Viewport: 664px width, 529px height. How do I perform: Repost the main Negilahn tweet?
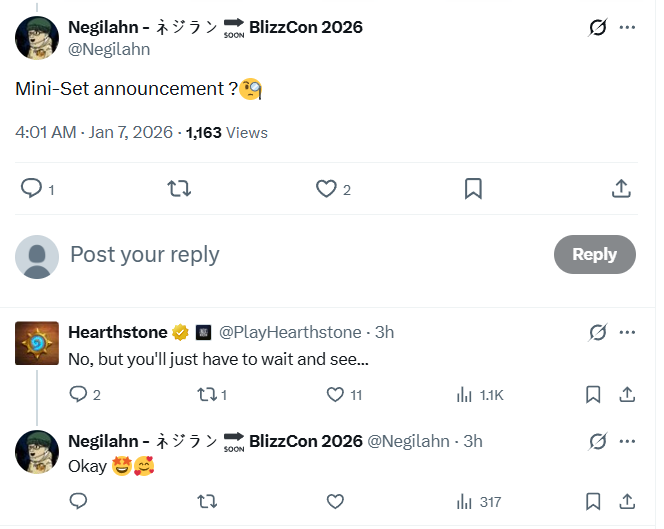coord(179,188)
